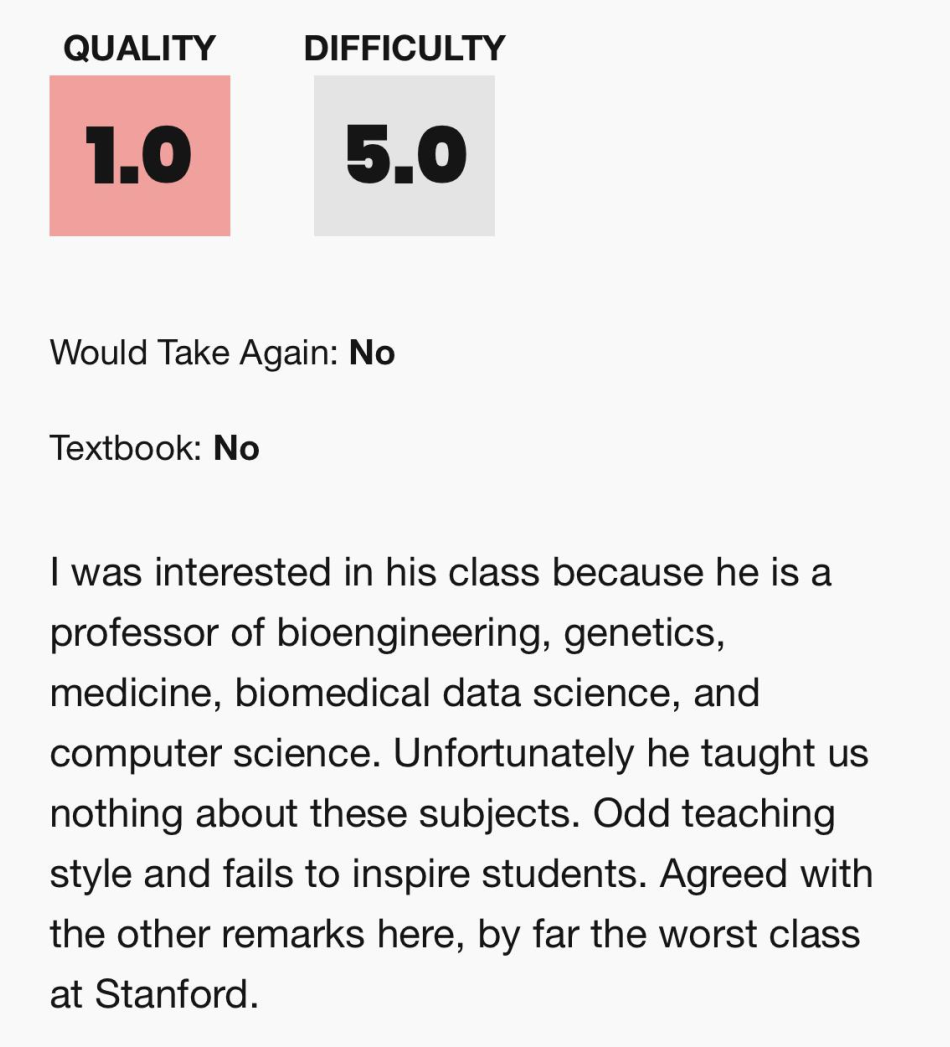Click the phrase 'Agreed with' in the review
The image size is (950, 1047).
[x=766, y=873]
